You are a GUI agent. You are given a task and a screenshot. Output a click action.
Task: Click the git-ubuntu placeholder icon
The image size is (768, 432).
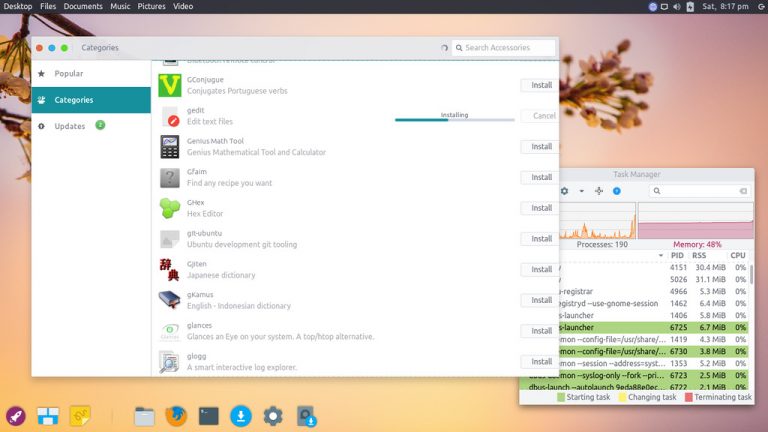[x=169, y=239]
